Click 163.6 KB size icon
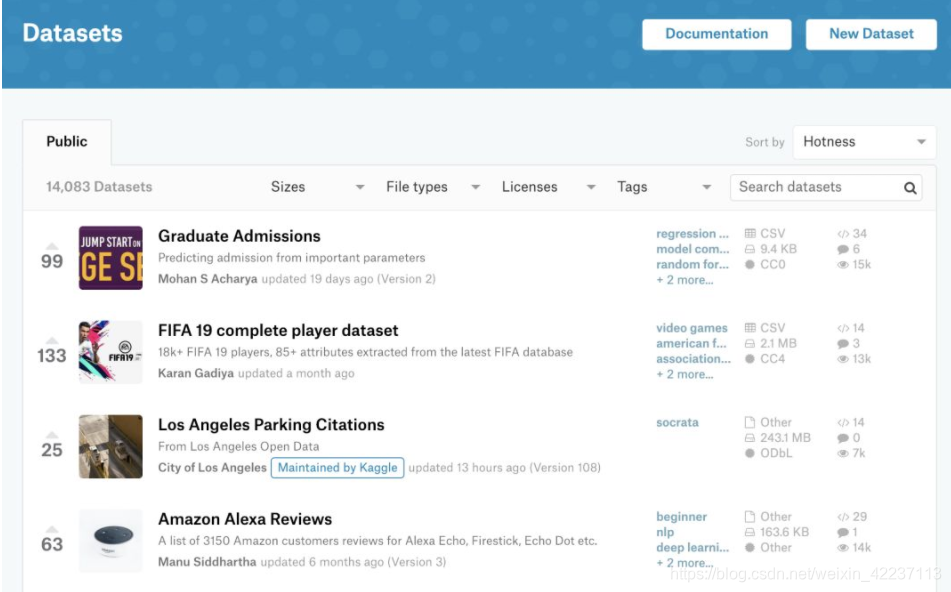 750,532
